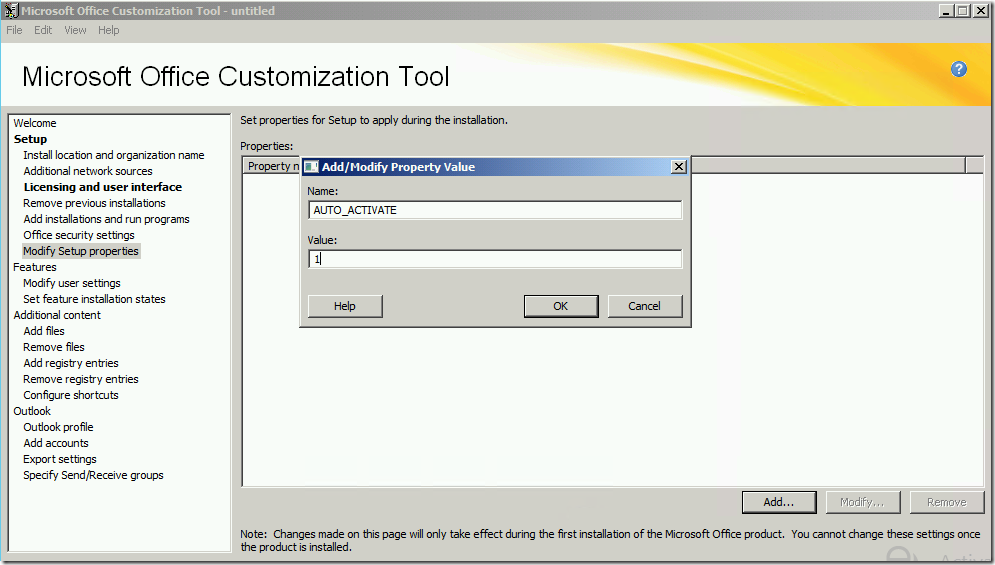The width and height of the screenshot is (995, 565).
Task: Select the Features section heading
Action: tap(35, 267)
